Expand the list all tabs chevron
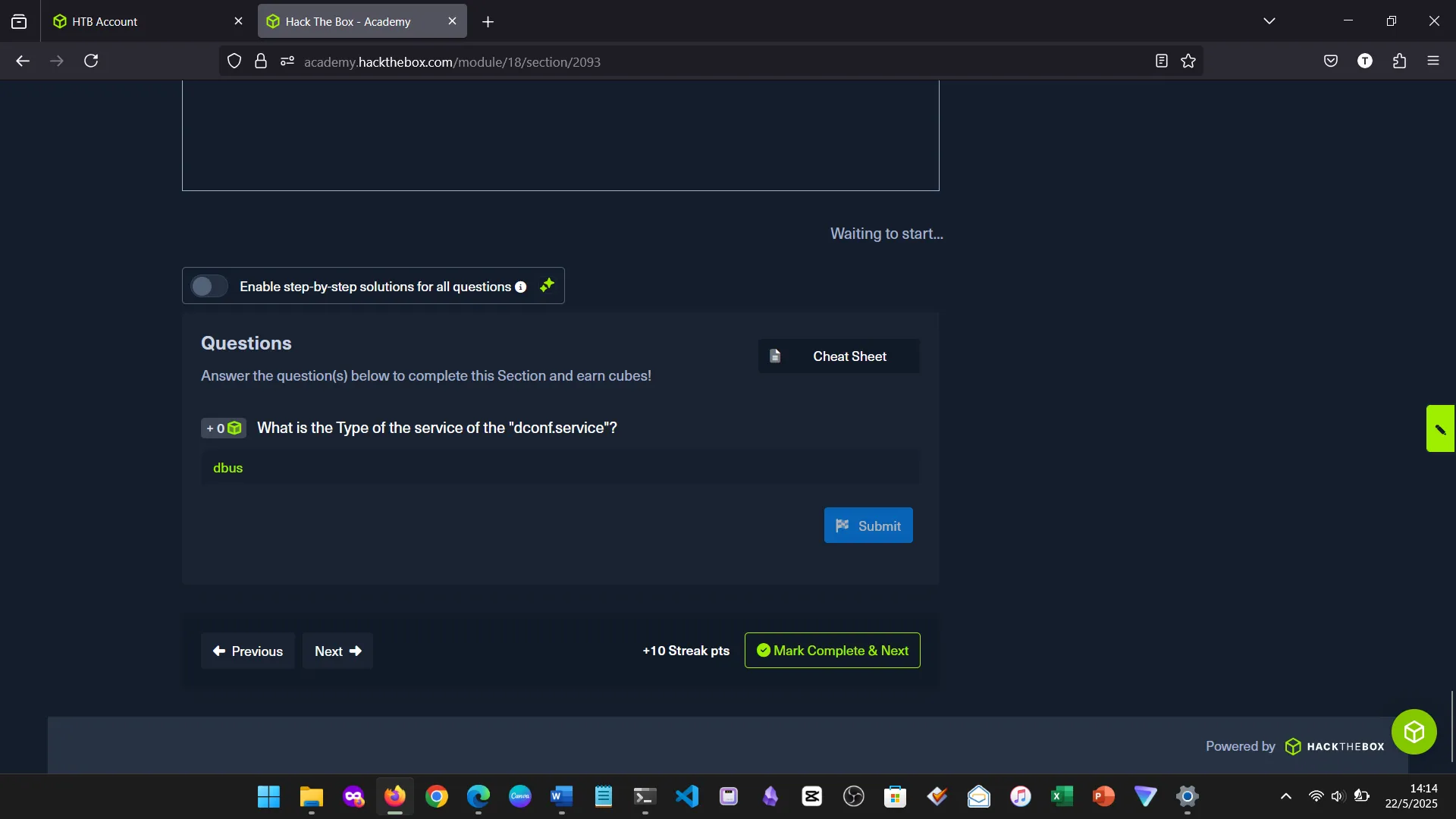This screenshot has height=819, width=1456. pos(1269,21)
